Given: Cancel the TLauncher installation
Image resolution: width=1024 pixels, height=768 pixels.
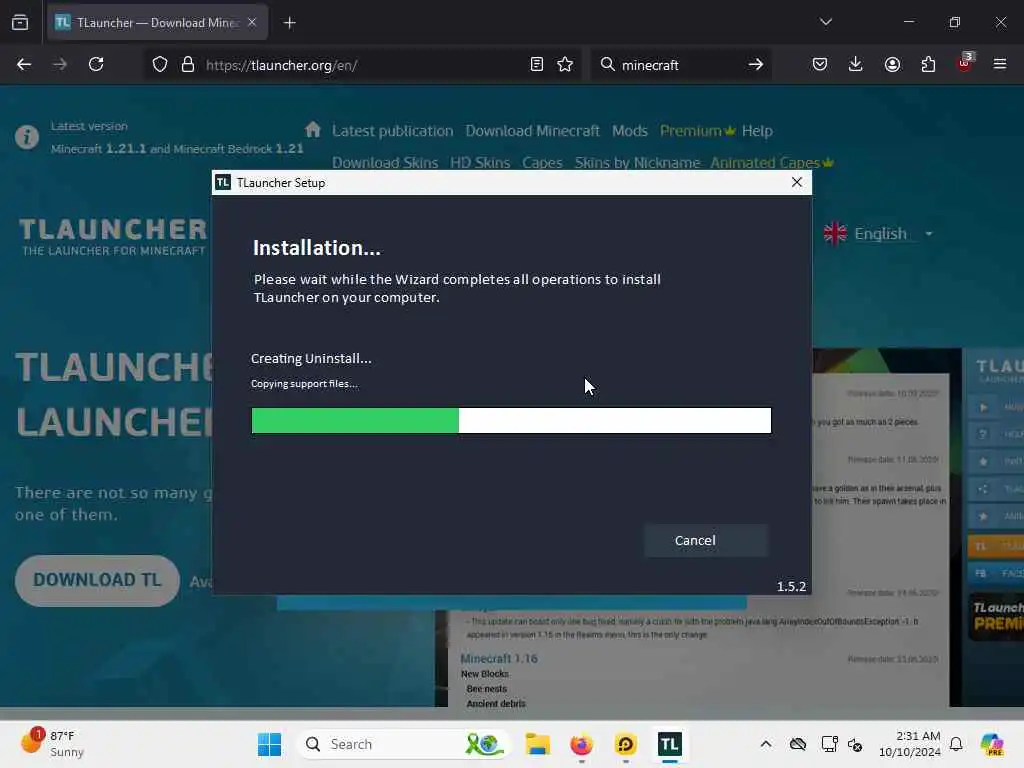Looking at the screenshot, I should click(706, 541).
